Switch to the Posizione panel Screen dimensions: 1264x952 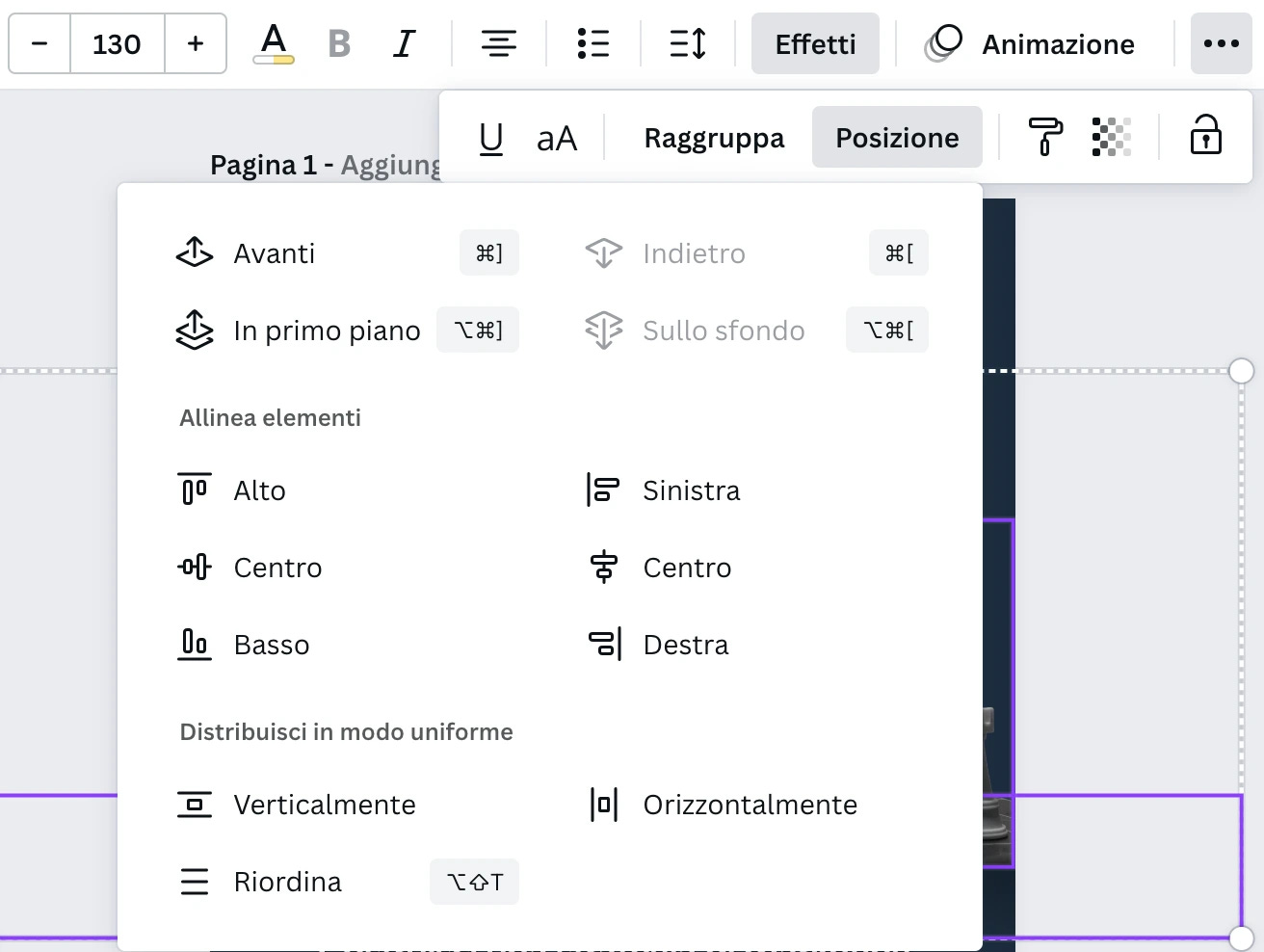897,137
